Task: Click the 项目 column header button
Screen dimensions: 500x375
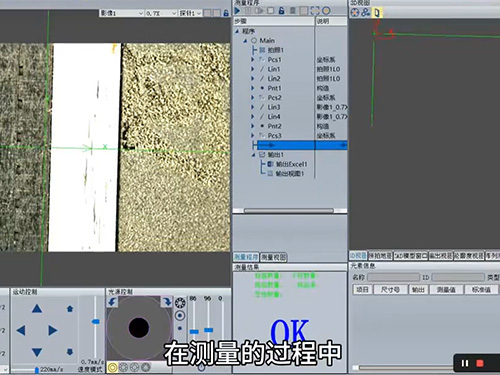Action: 362,290
